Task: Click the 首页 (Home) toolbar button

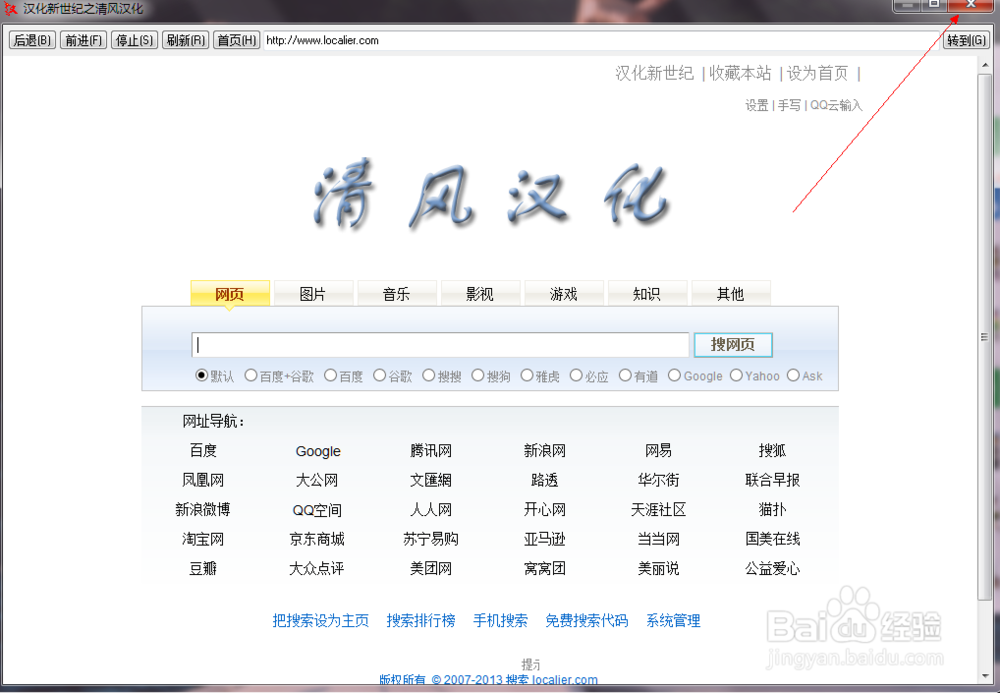Action: pos(235,40)
